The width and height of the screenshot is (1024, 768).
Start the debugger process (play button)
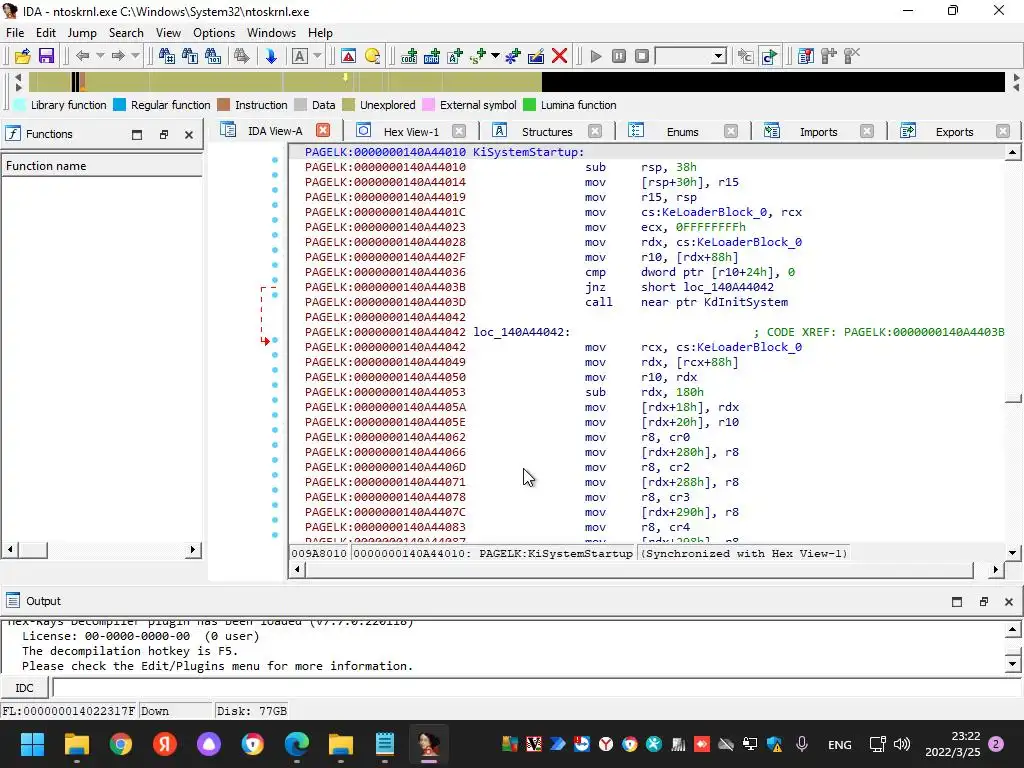(596, 56)
